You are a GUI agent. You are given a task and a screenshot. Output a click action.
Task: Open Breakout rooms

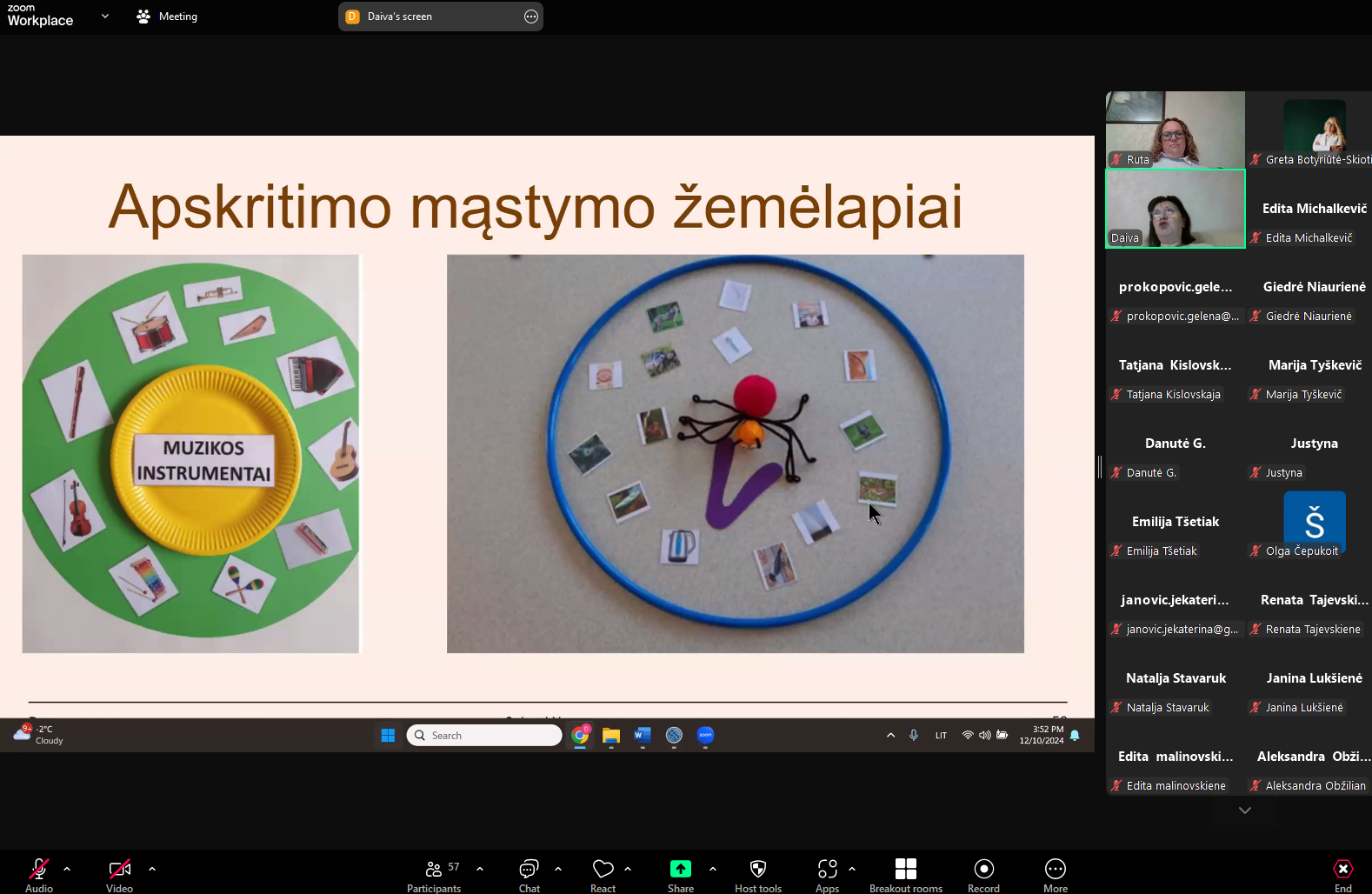point(906,874)
